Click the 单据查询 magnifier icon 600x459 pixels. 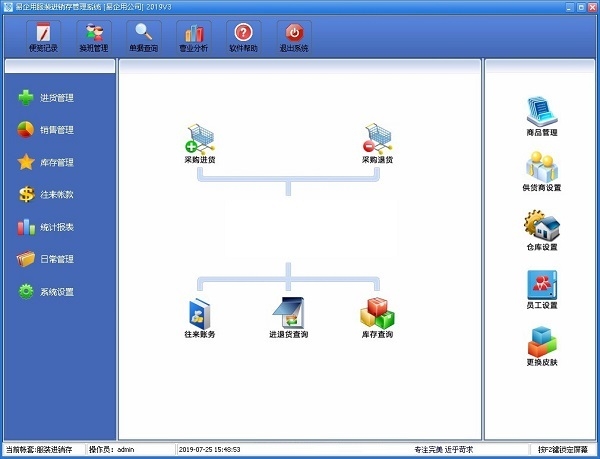[145, 36]
